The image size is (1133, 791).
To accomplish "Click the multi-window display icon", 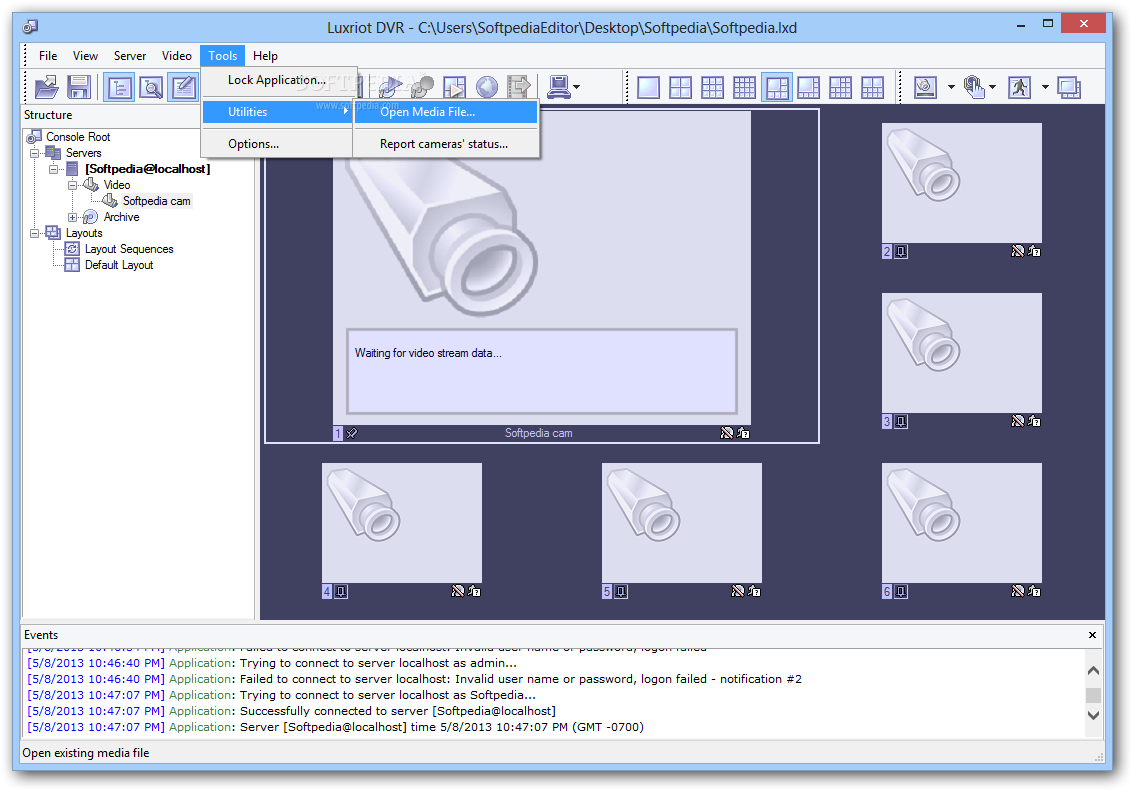I will point(1069,87).
